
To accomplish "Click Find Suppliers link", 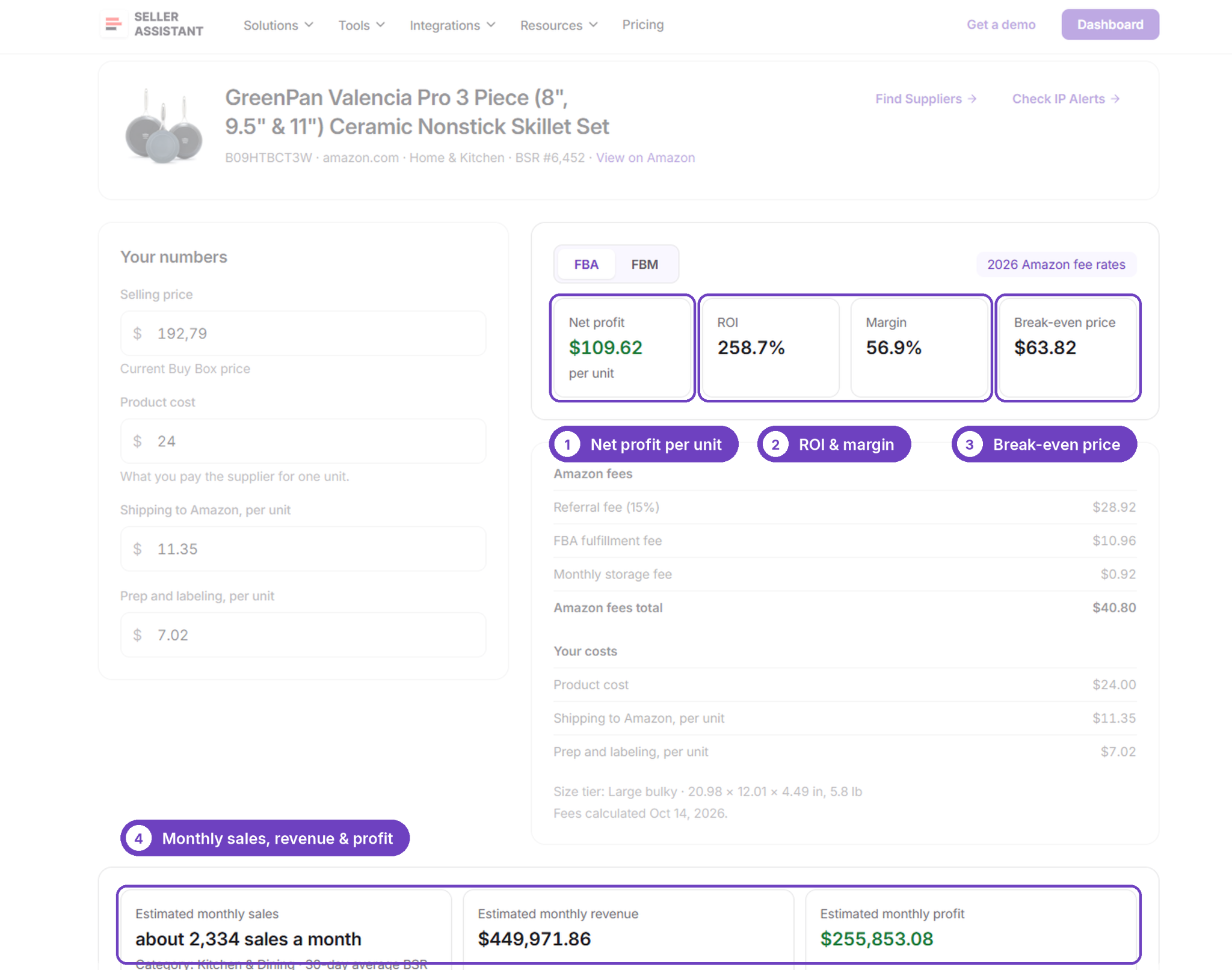I will click(926, 99).
